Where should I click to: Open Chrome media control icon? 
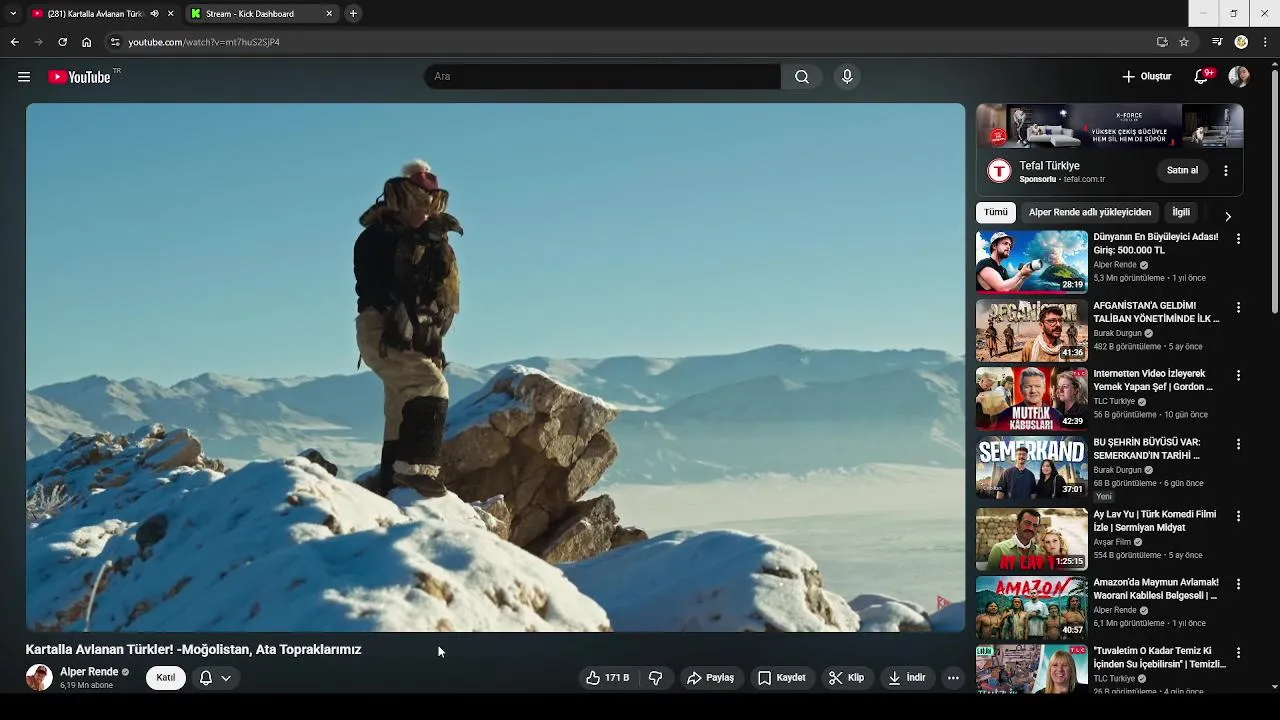(1217, 42)
